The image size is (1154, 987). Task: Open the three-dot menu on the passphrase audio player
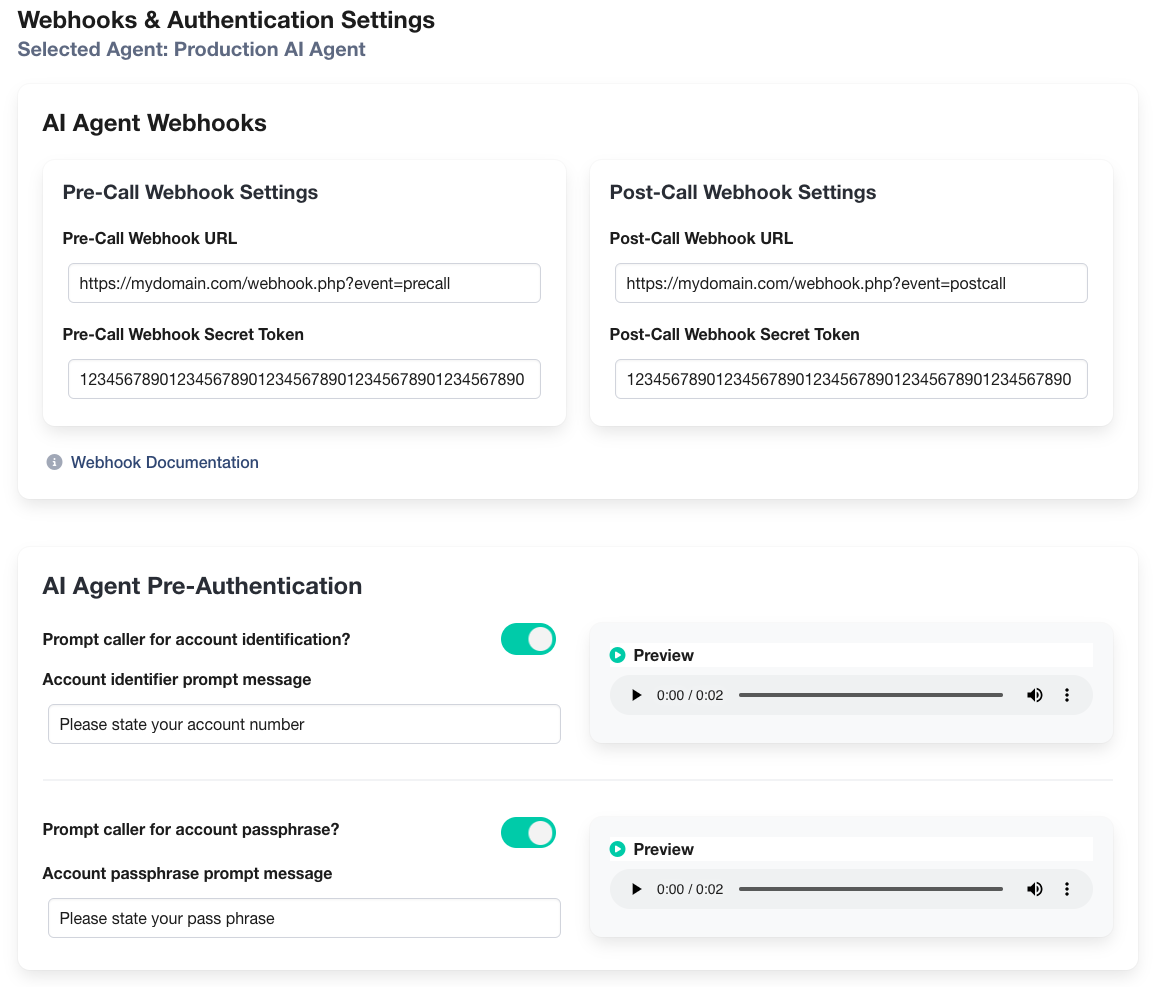(1067, 888)
